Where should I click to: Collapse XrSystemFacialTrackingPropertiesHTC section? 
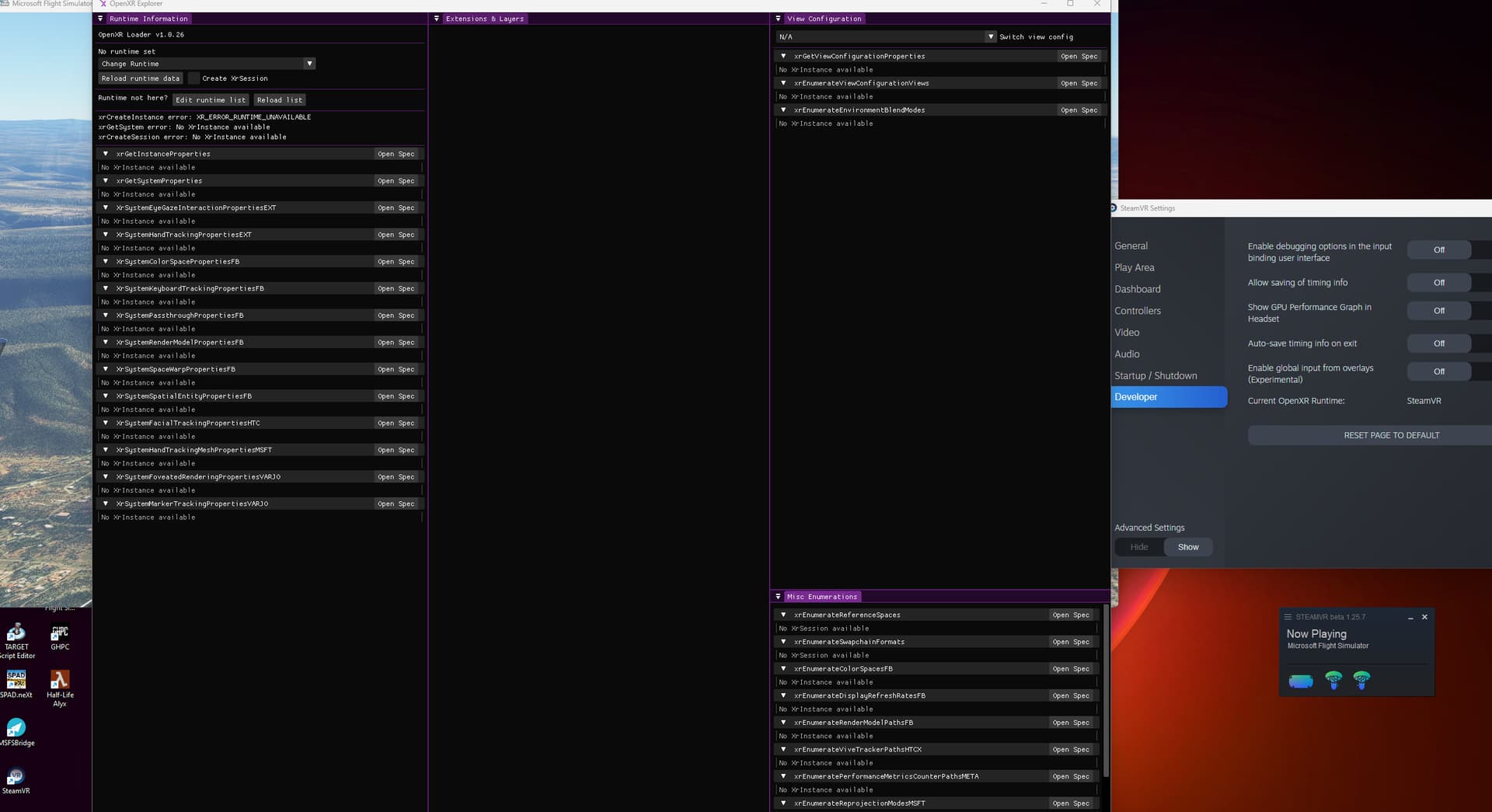point(106,423)
